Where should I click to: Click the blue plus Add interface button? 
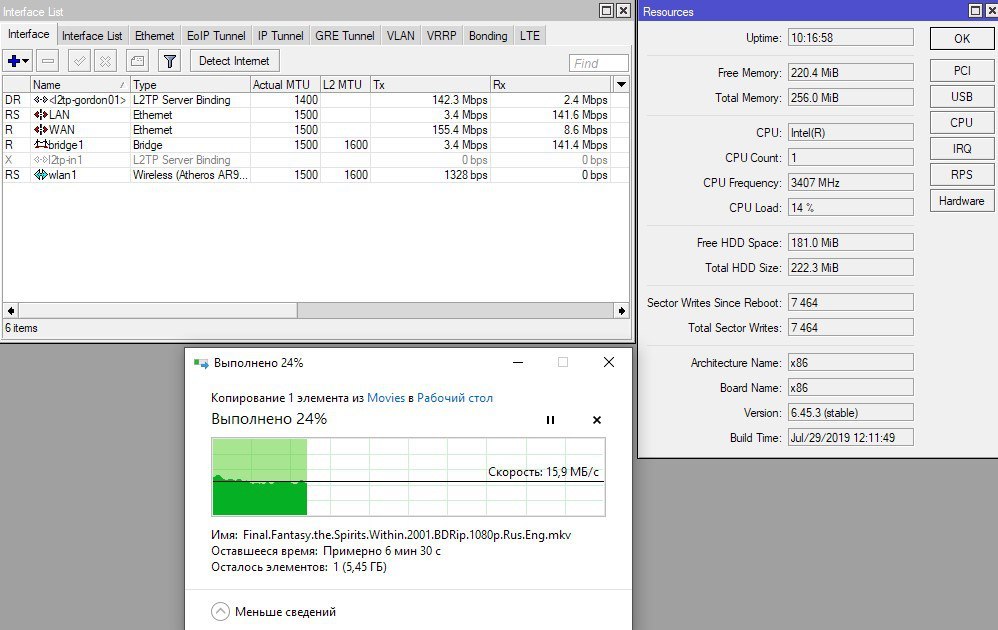click(13, 61)
